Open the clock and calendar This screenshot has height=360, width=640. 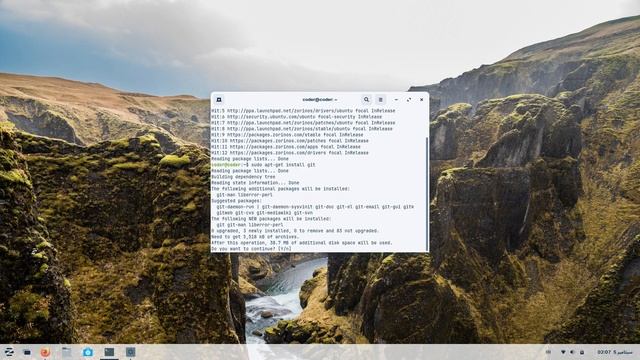(614, 352)
